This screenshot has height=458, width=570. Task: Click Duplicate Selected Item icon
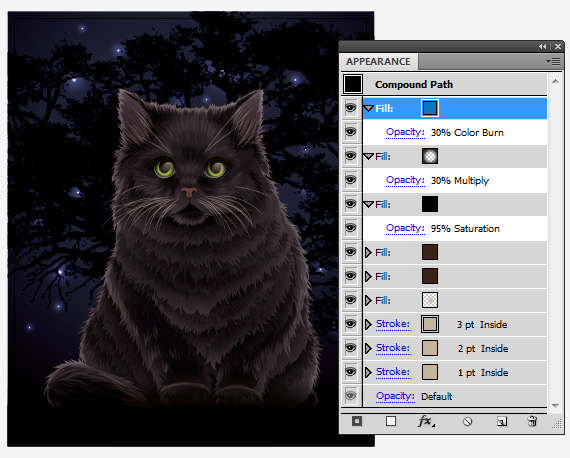pos(502,421)
